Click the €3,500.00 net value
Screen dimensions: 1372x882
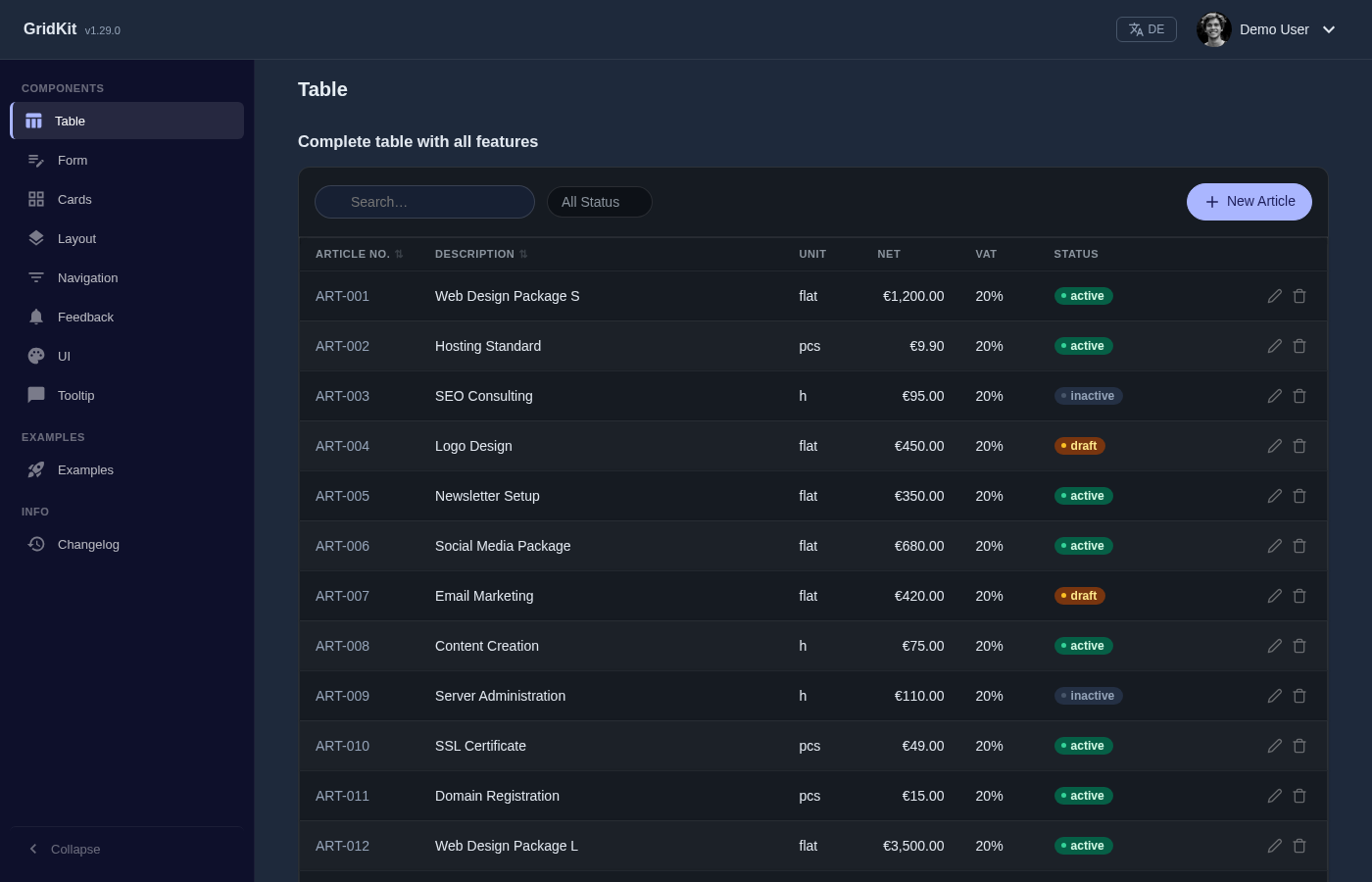pyautogui.click(x=913, y=846)
